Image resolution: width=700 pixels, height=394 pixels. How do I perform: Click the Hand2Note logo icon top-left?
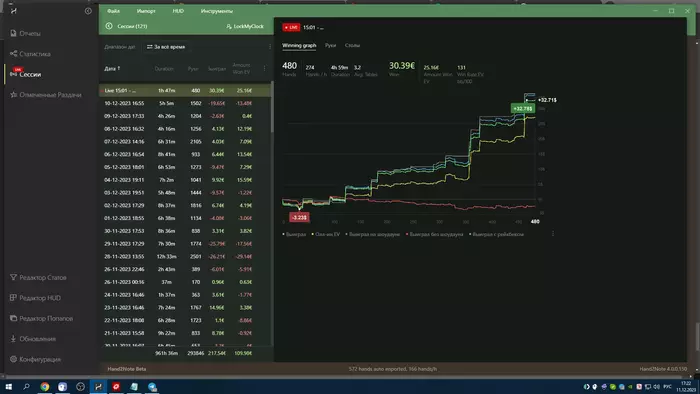[13, 11]
